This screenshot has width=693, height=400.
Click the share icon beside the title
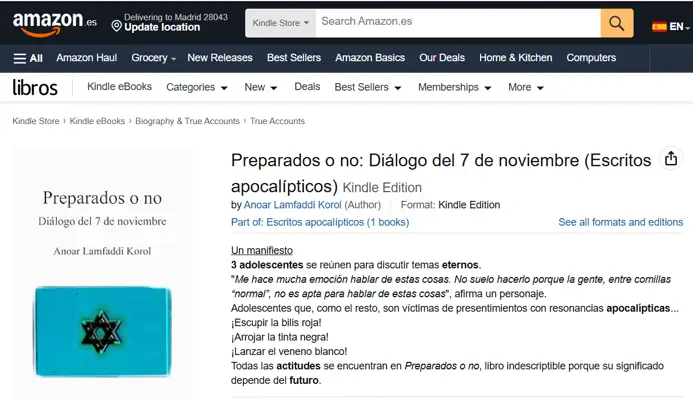(671, 159)
